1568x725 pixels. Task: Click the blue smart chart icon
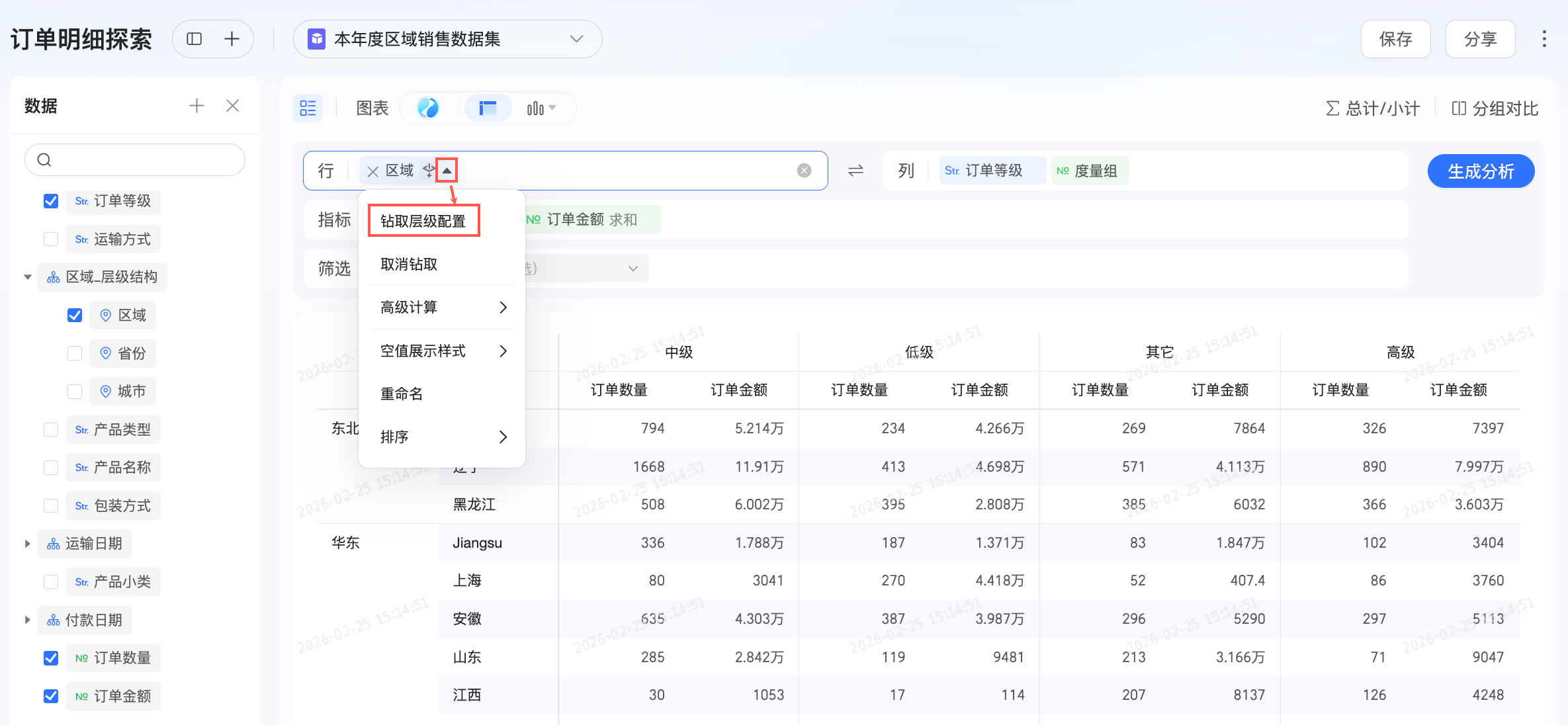click(428, 108)
